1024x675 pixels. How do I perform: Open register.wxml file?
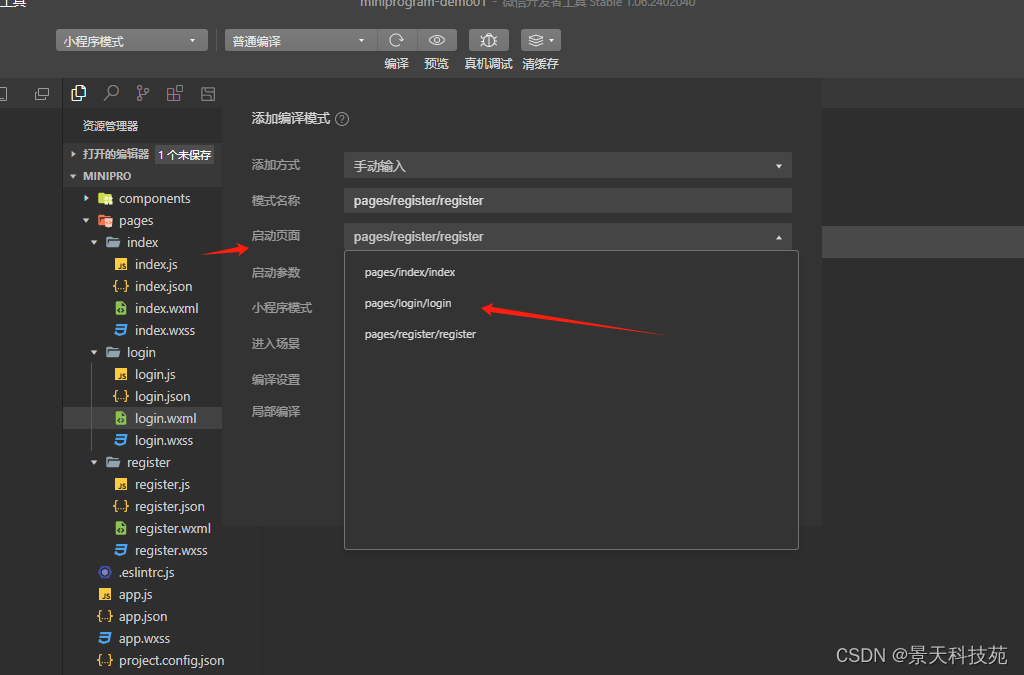(172, 529)
